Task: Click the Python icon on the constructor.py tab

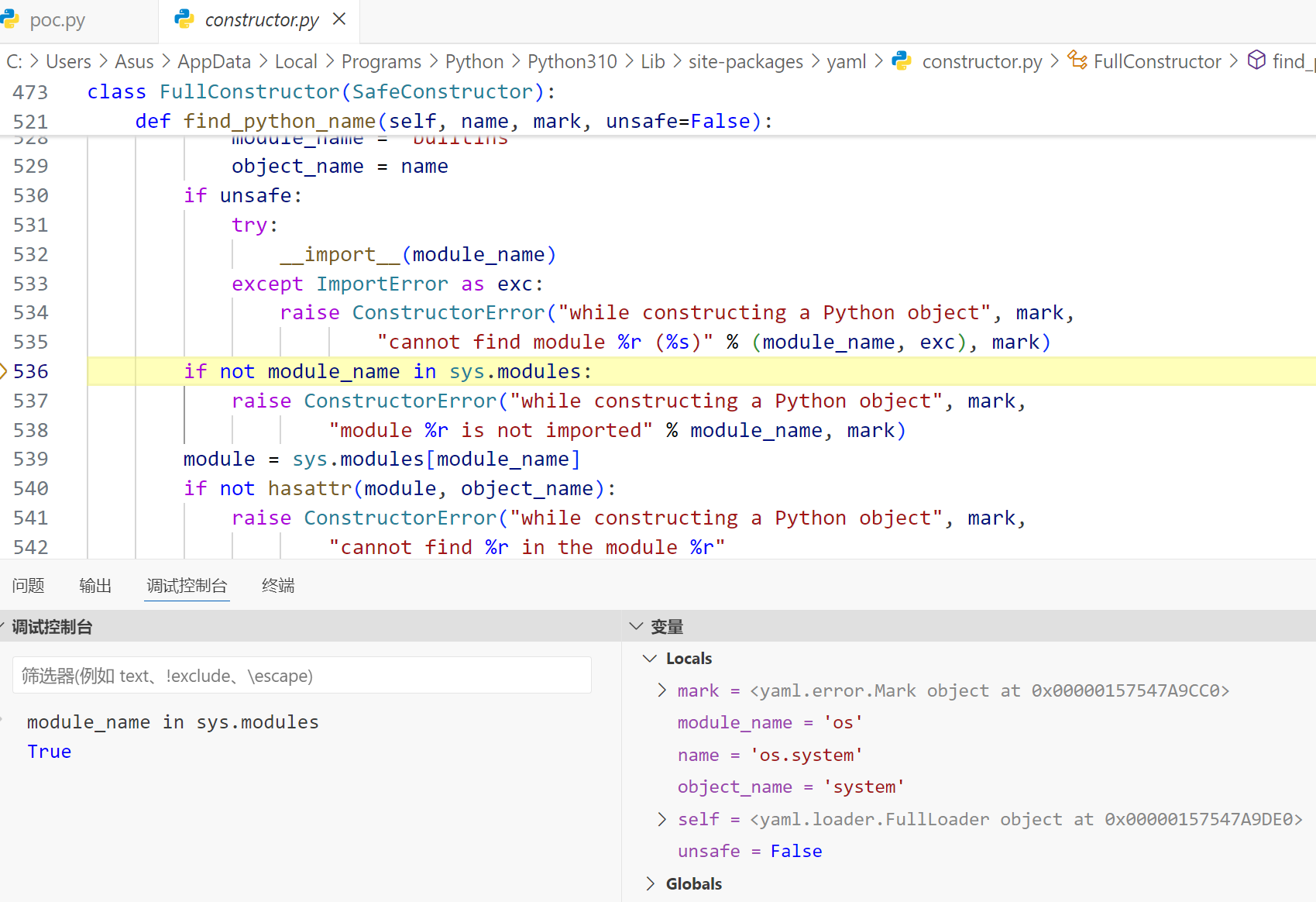Action: pos(184,19)
